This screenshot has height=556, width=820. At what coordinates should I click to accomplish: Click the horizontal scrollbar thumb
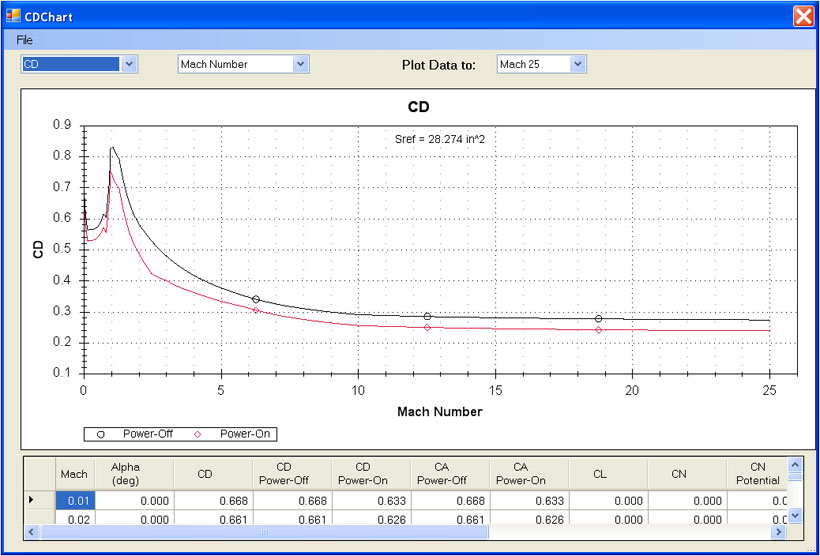(x=265, y=532)
